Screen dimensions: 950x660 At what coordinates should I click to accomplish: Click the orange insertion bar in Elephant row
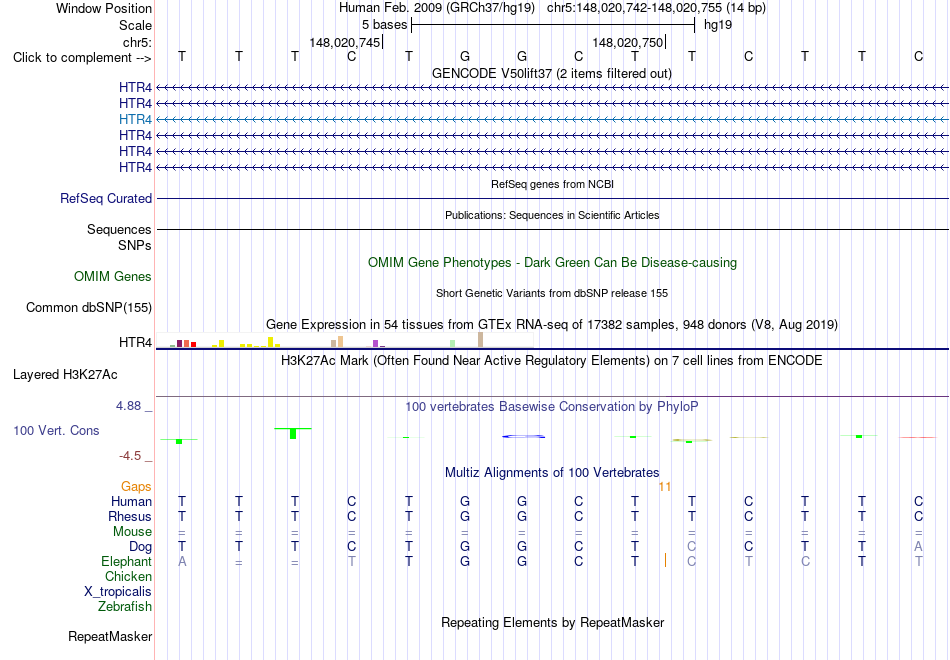pyautogui.click(x=665, y=560)
